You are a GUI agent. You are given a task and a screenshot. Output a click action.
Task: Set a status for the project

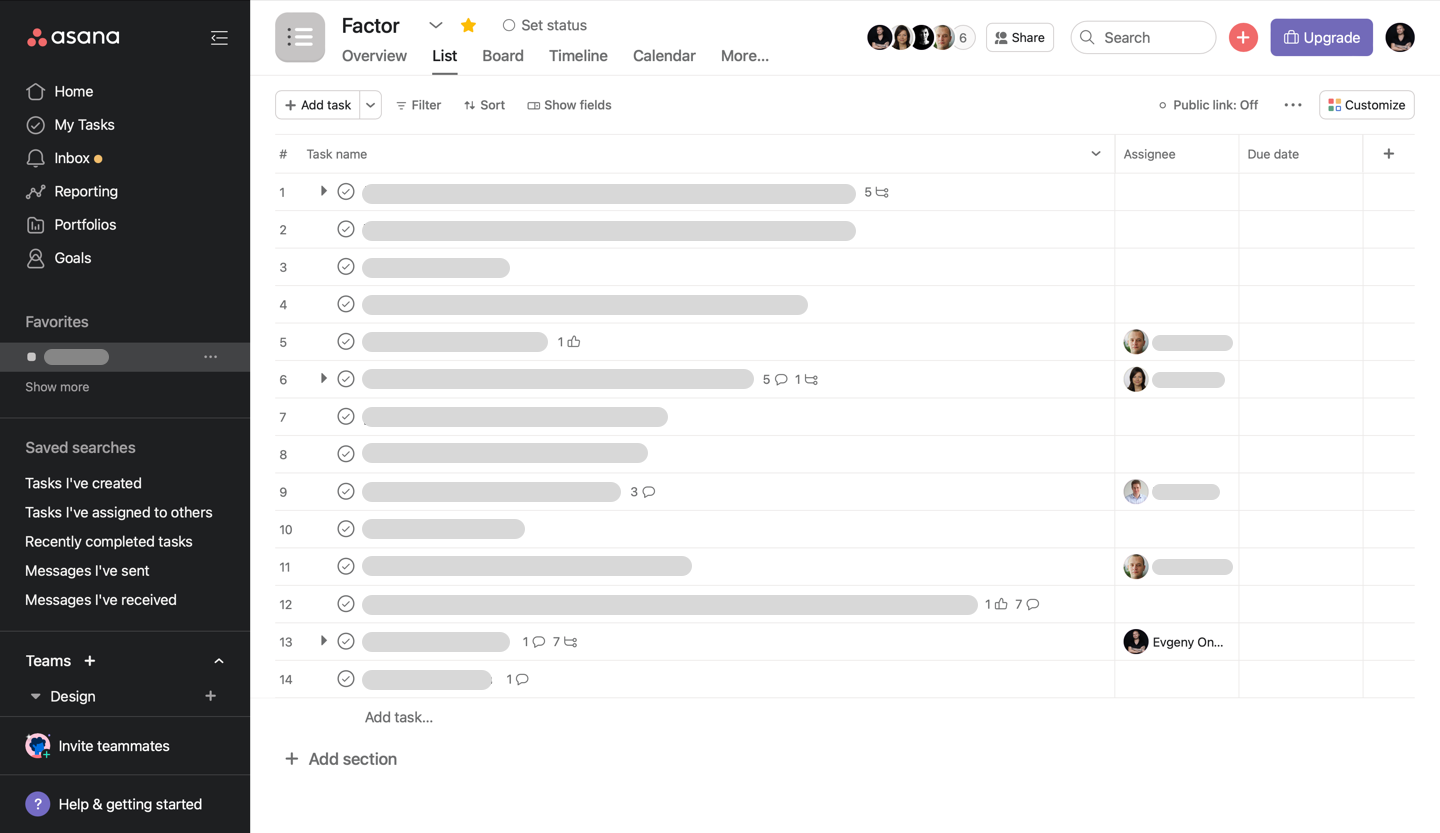click(x=544, y=25)
